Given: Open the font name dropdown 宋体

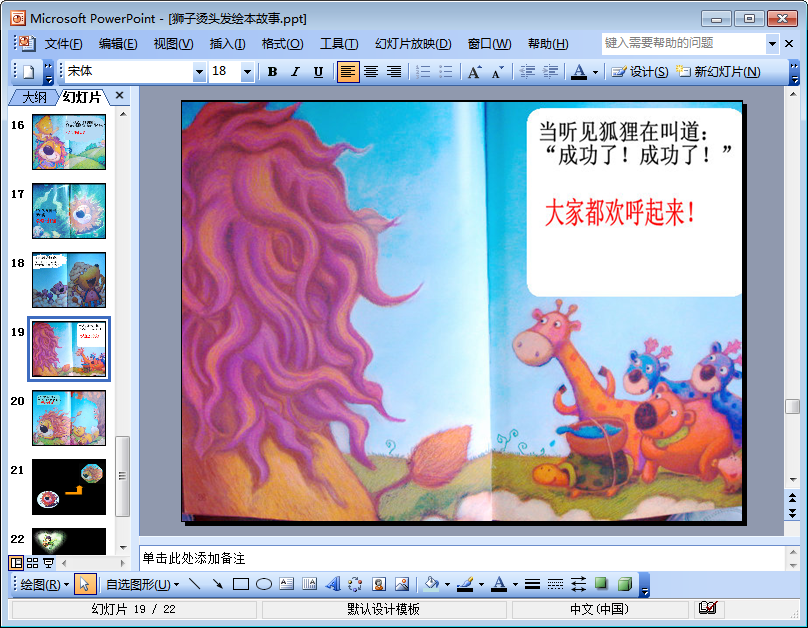Looking at the screenshot, I should (199, 72).
